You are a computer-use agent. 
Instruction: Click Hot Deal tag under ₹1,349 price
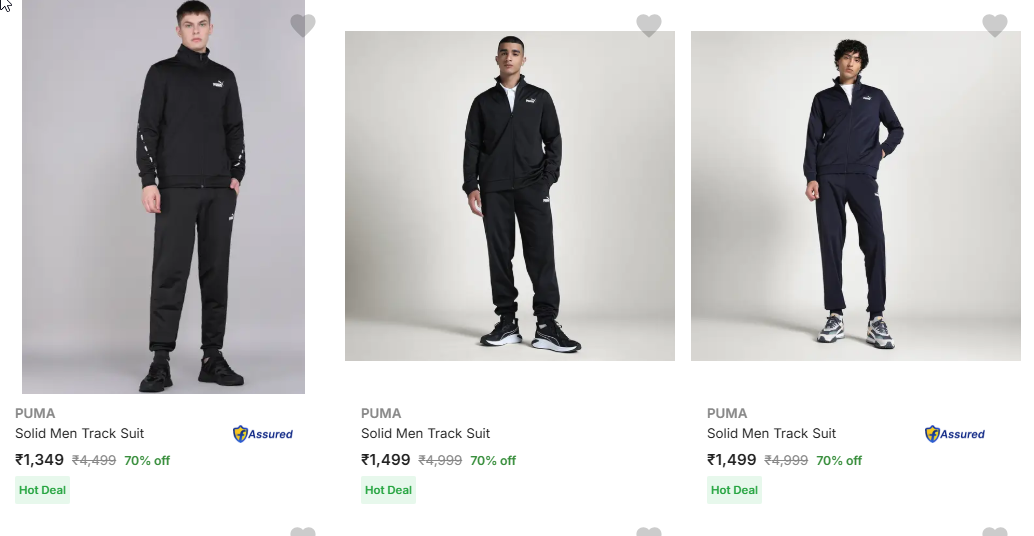pyautogui.click(x=43, y=490)
